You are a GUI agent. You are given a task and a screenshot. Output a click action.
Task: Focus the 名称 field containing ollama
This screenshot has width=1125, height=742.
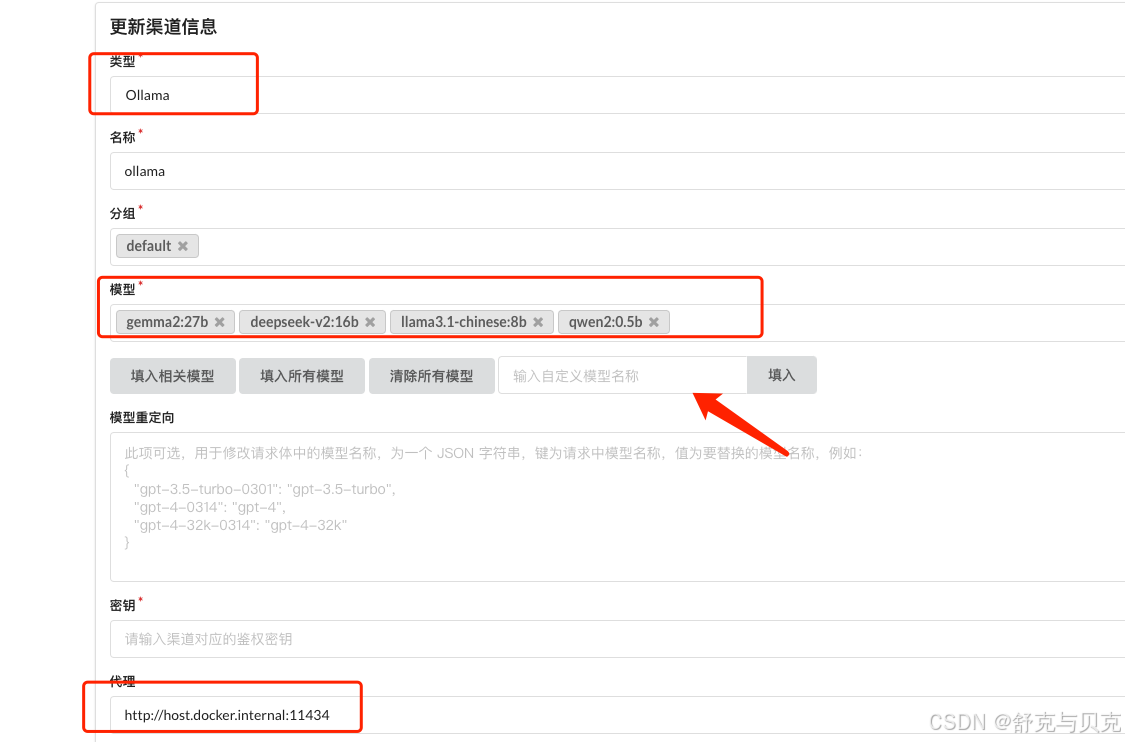[617, 171]
